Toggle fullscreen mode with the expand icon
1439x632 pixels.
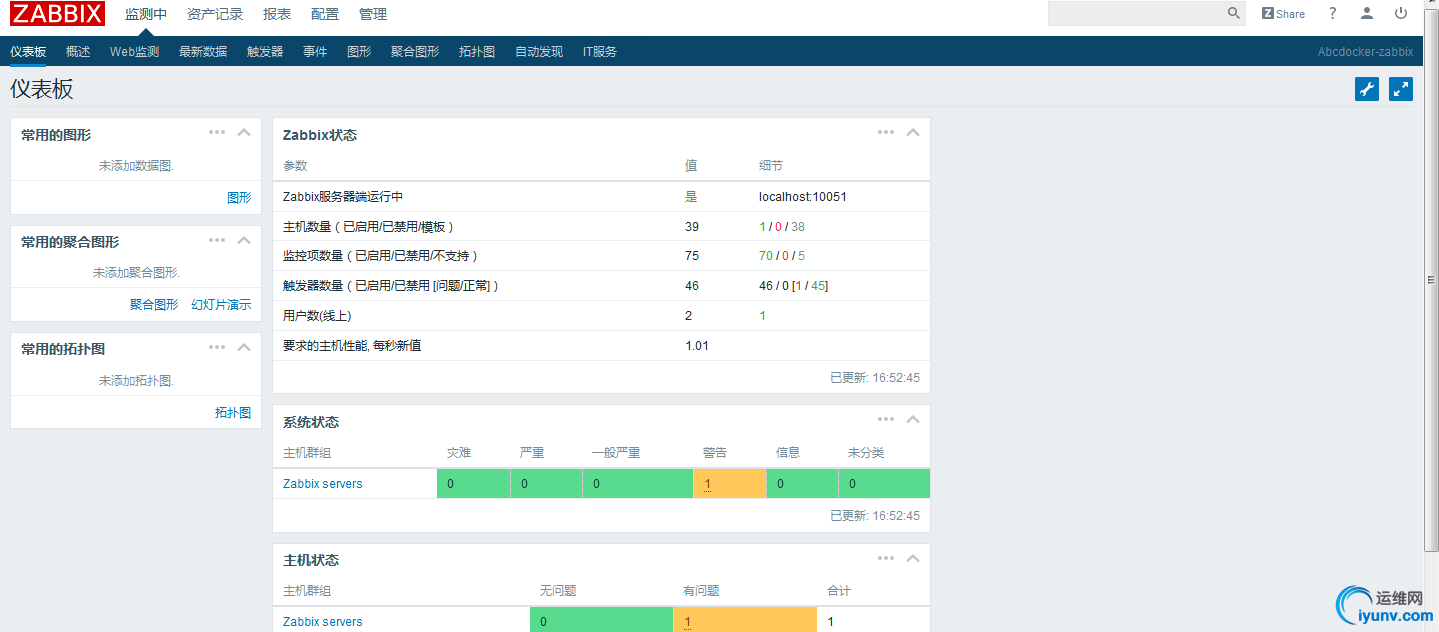pyautogui.click(x=1401, y=89)
